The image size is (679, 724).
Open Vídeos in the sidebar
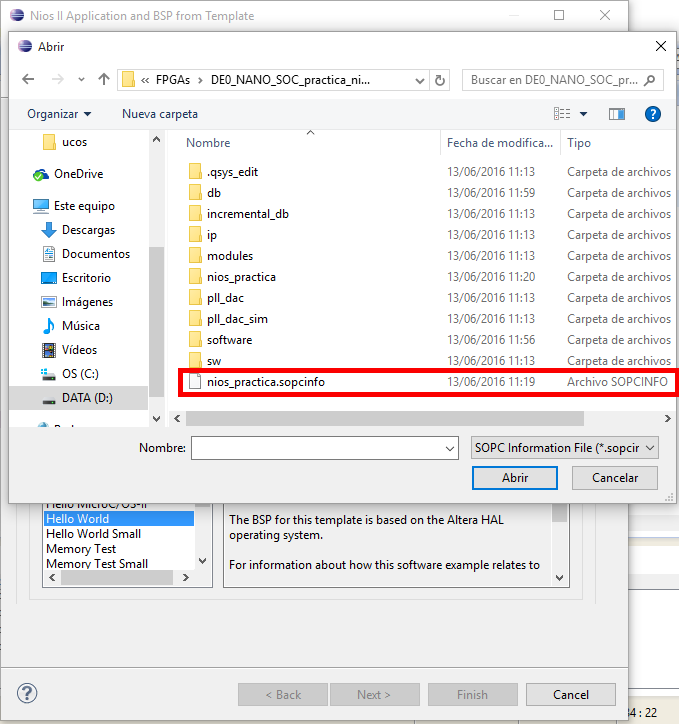[x=69, y=350]
